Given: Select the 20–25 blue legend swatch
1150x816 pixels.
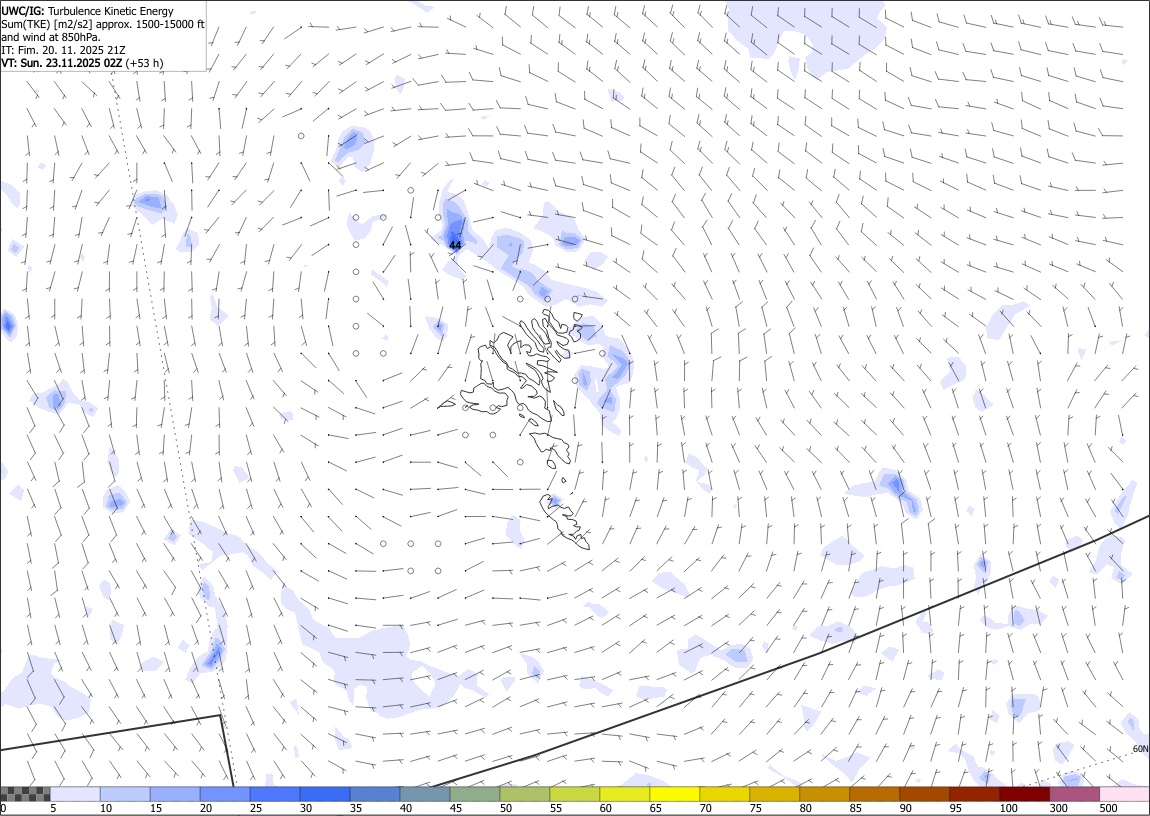Looking at the screenshot, I should (x=224, y=794).
